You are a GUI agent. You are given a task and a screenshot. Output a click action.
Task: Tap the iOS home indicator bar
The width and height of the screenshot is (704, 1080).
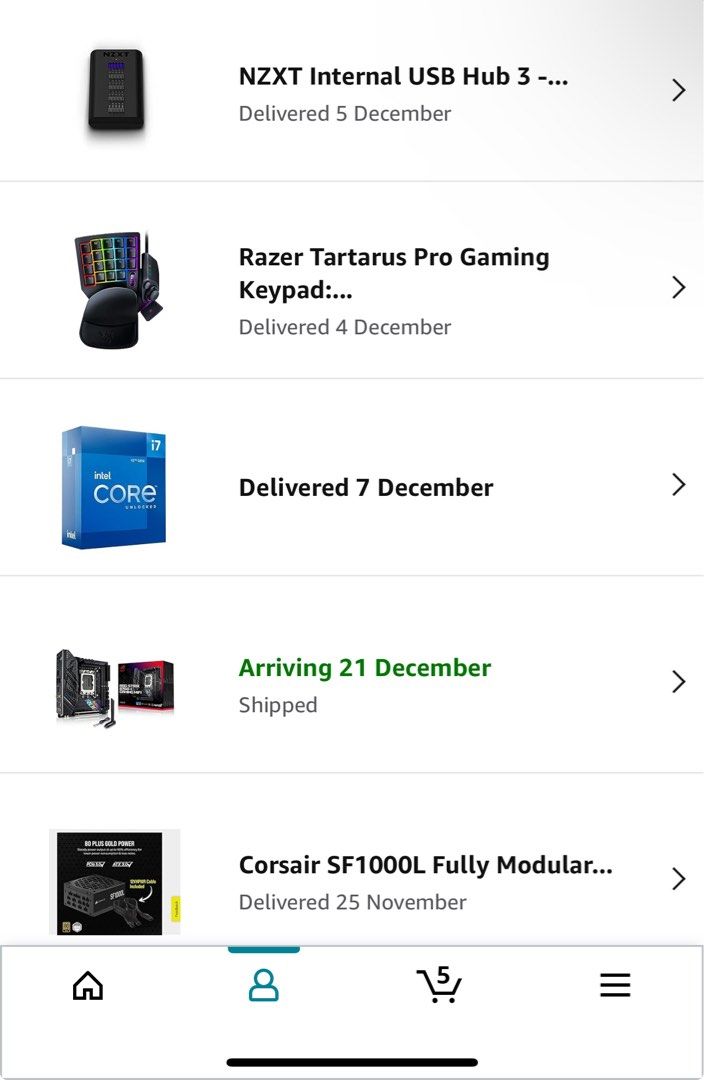point(352,1062)
